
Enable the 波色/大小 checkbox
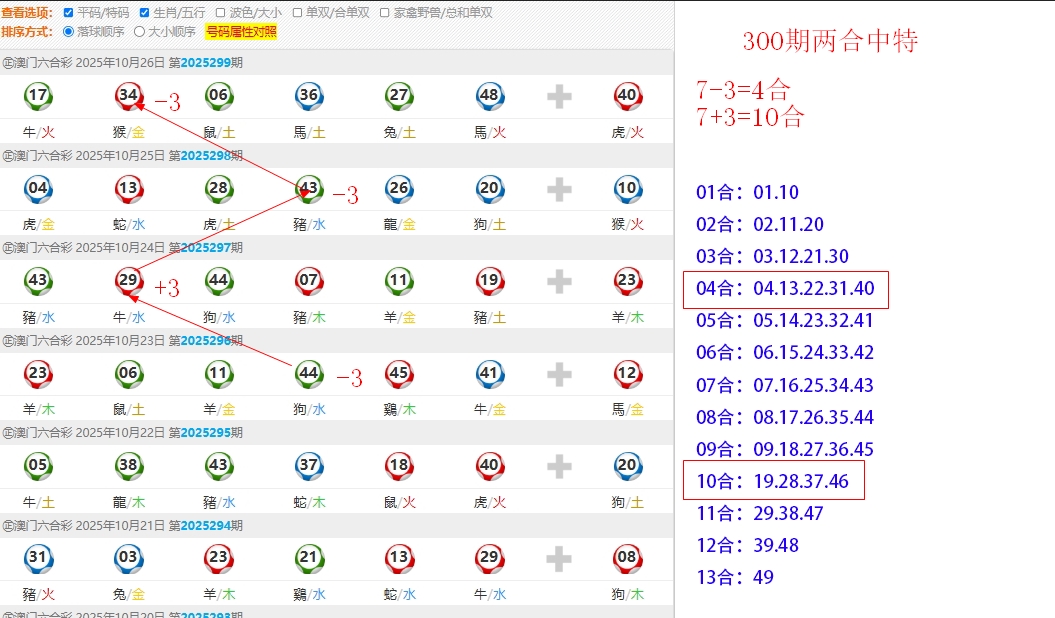tap(220, 13)
